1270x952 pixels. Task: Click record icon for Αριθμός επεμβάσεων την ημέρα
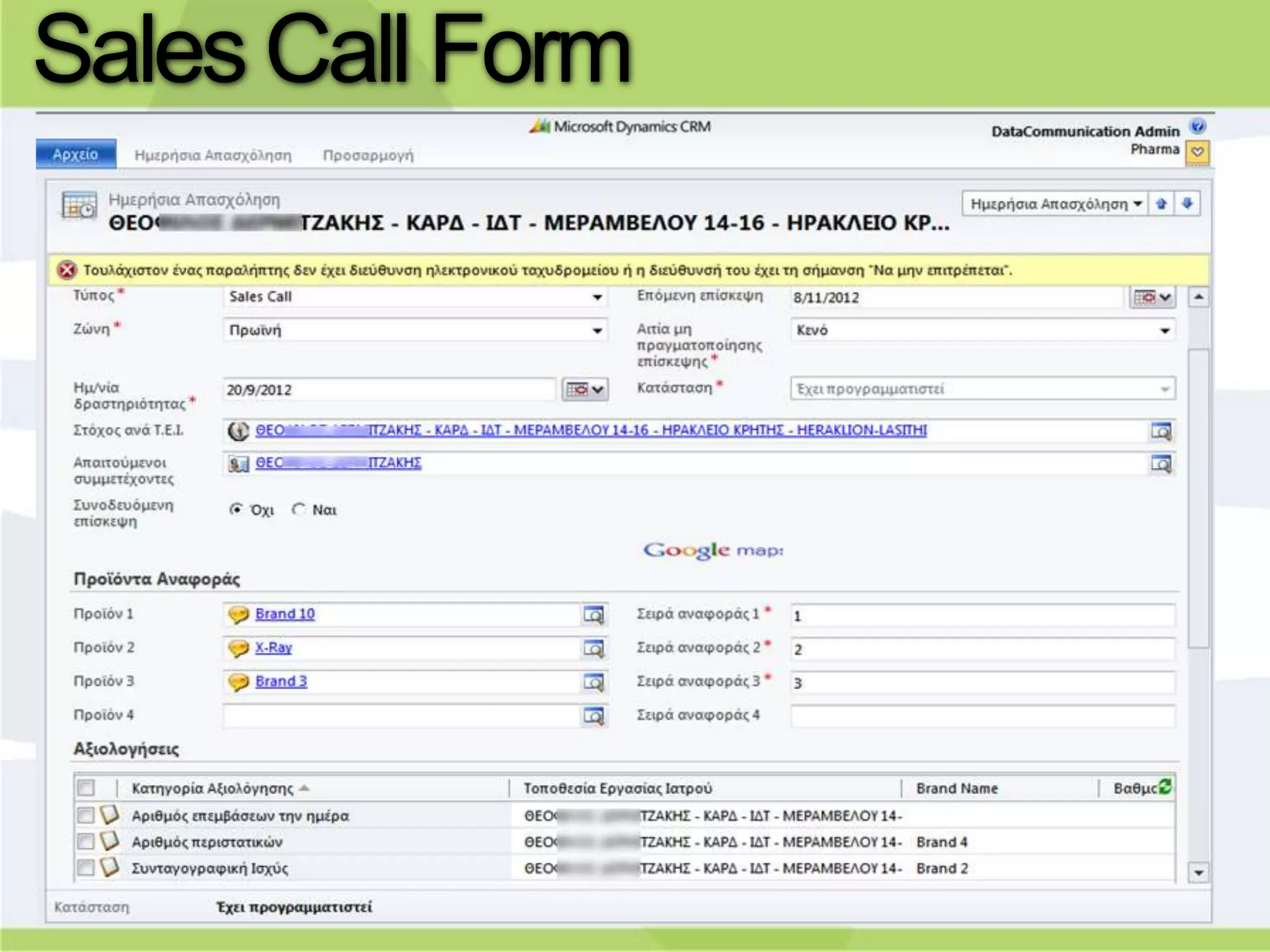109,814
